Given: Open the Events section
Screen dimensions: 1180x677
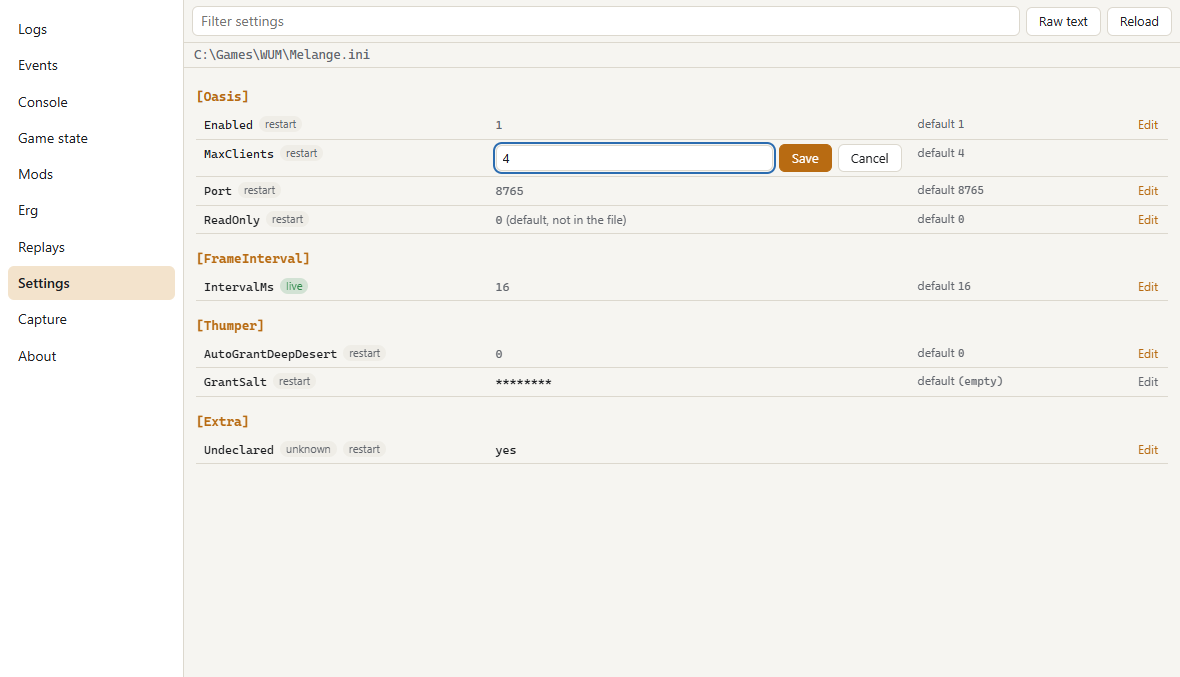Looking at the screenshot, I should pos(91,65).
